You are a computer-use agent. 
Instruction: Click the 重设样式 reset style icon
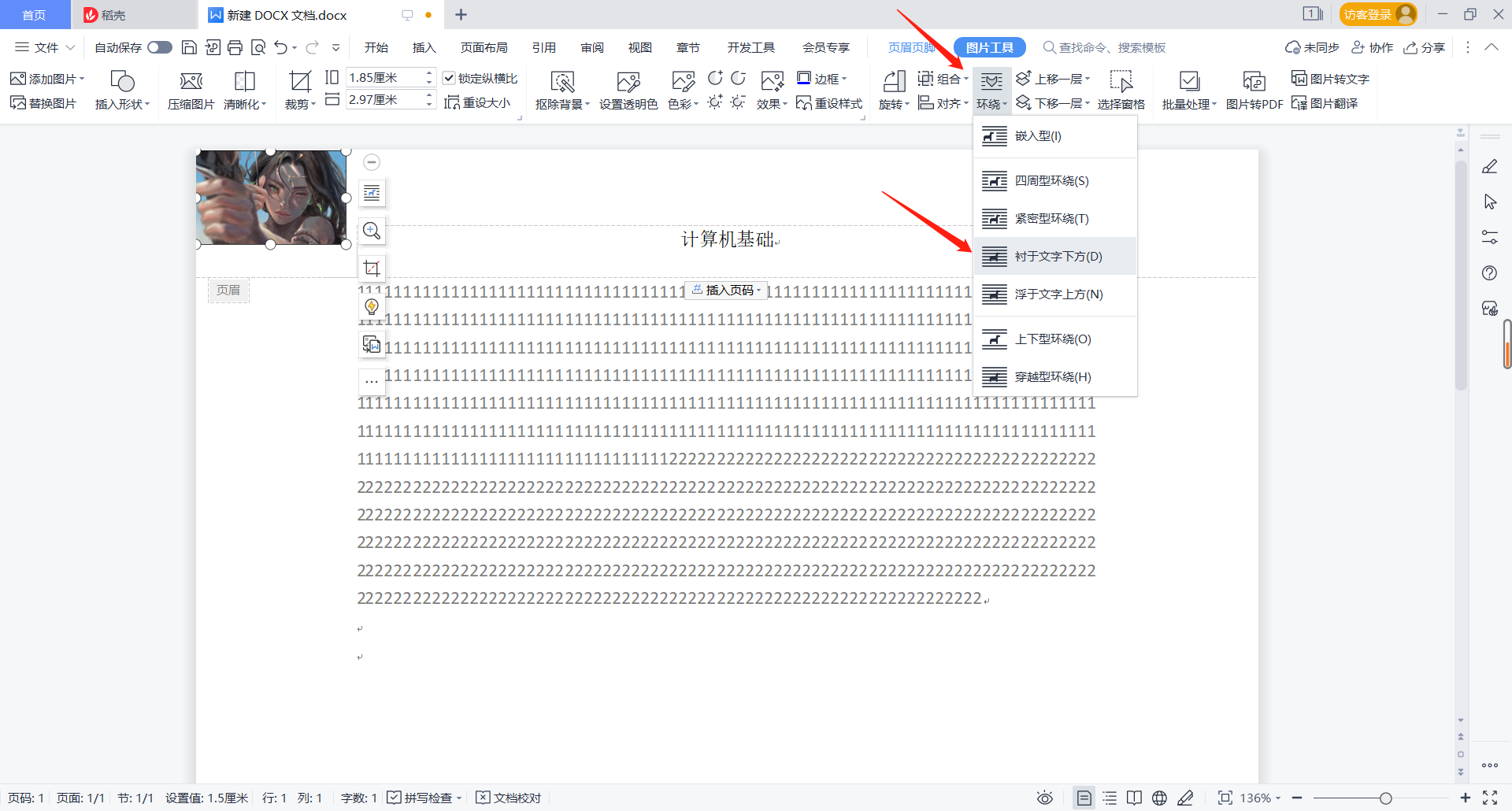click(x=828, y=102)
